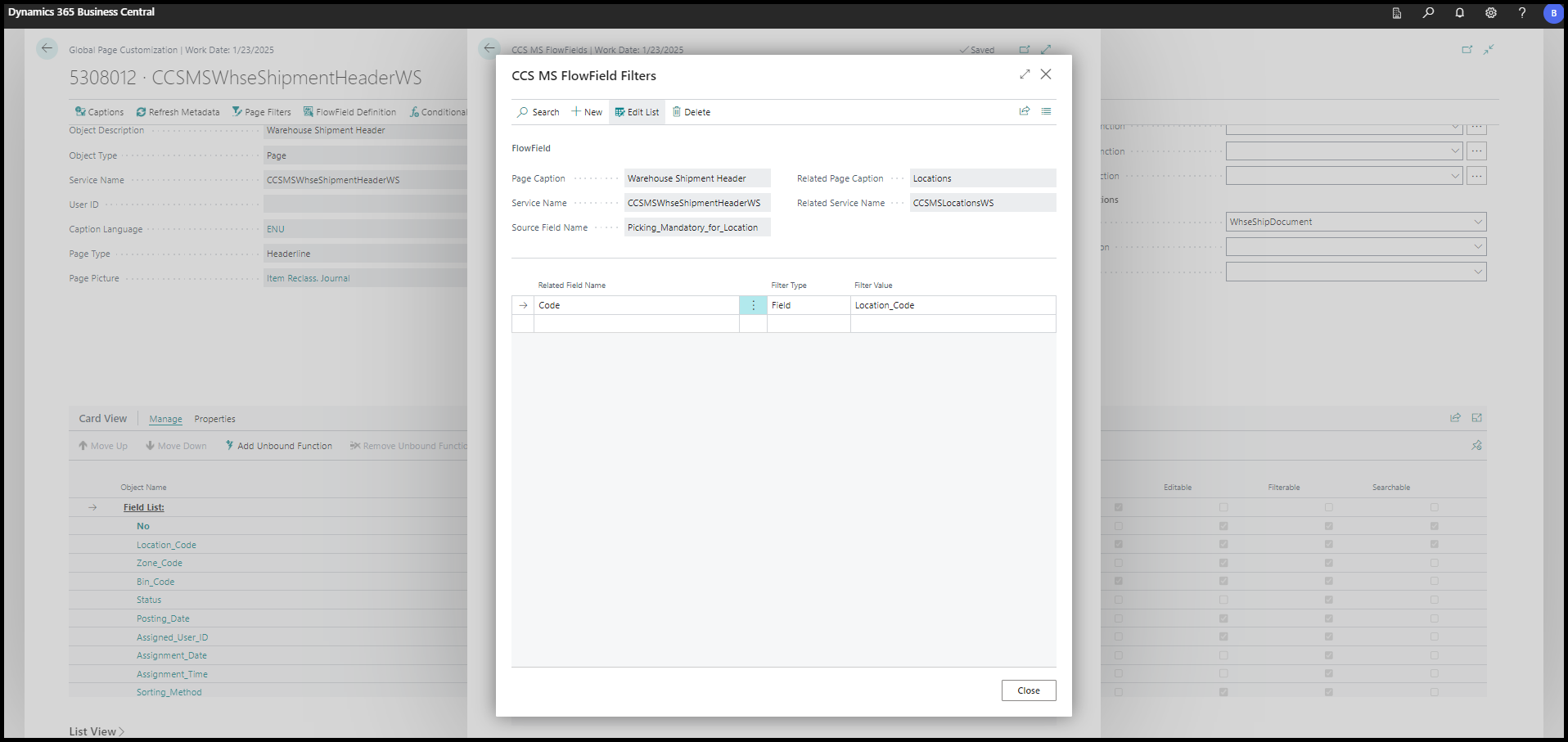Open the Help question mark
The image size is (1568, 742).
(1521, 13)
